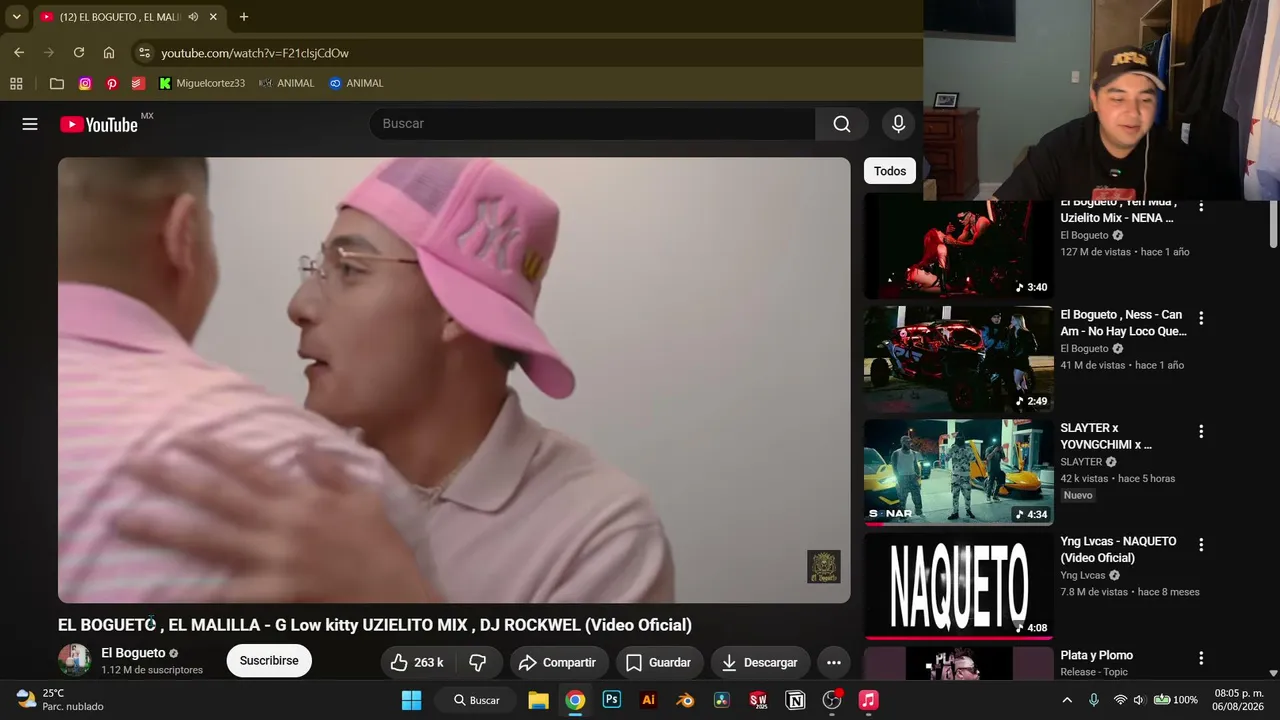The height and width of the screenshot is (720, 1280).
Task: Save the video with Guardar
Action: pos(658,662)
